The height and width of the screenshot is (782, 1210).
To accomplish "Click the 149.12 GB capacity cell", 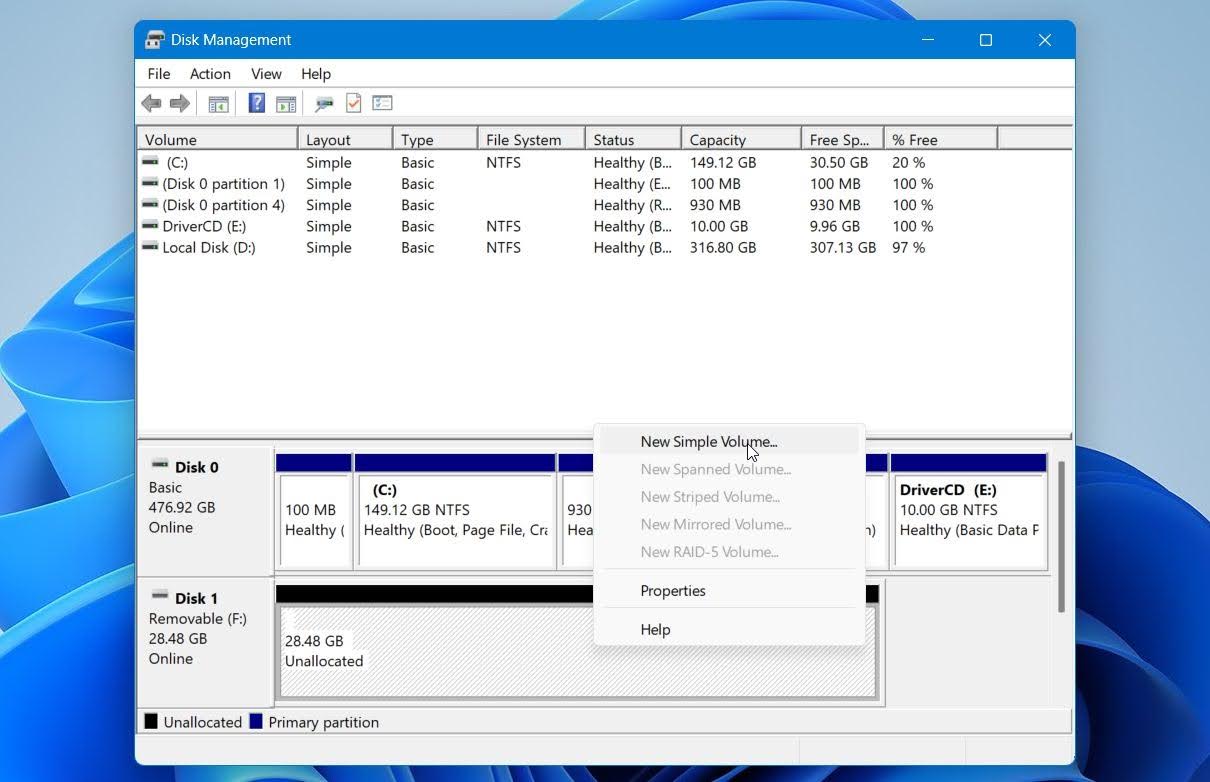I will pos(722,162).
